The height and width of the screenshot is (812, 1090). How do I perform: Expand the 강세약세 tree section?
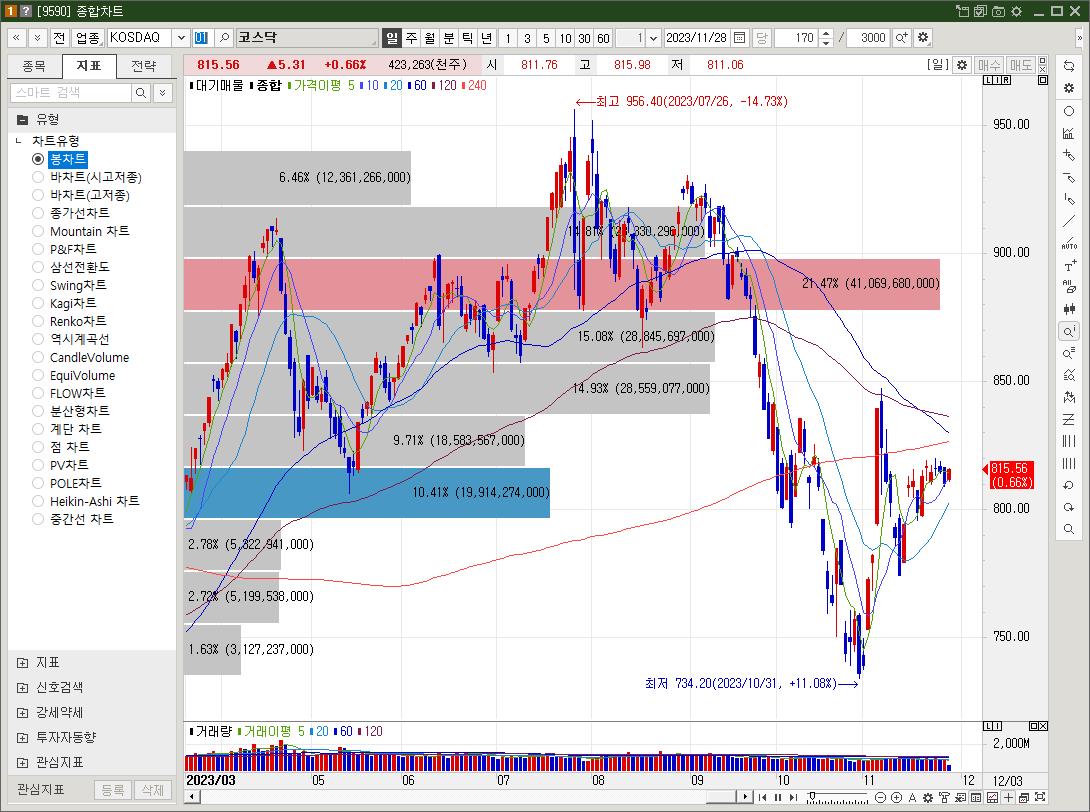(22, 713)
